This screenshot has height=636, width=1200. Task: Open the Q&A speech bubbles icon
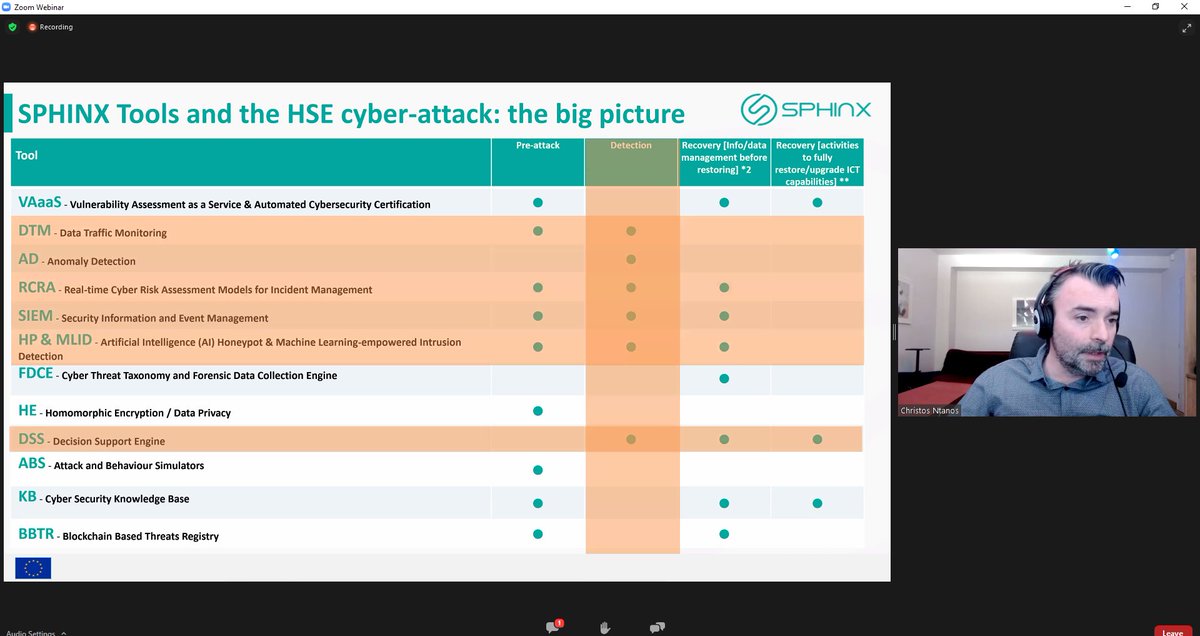point(657,627)
